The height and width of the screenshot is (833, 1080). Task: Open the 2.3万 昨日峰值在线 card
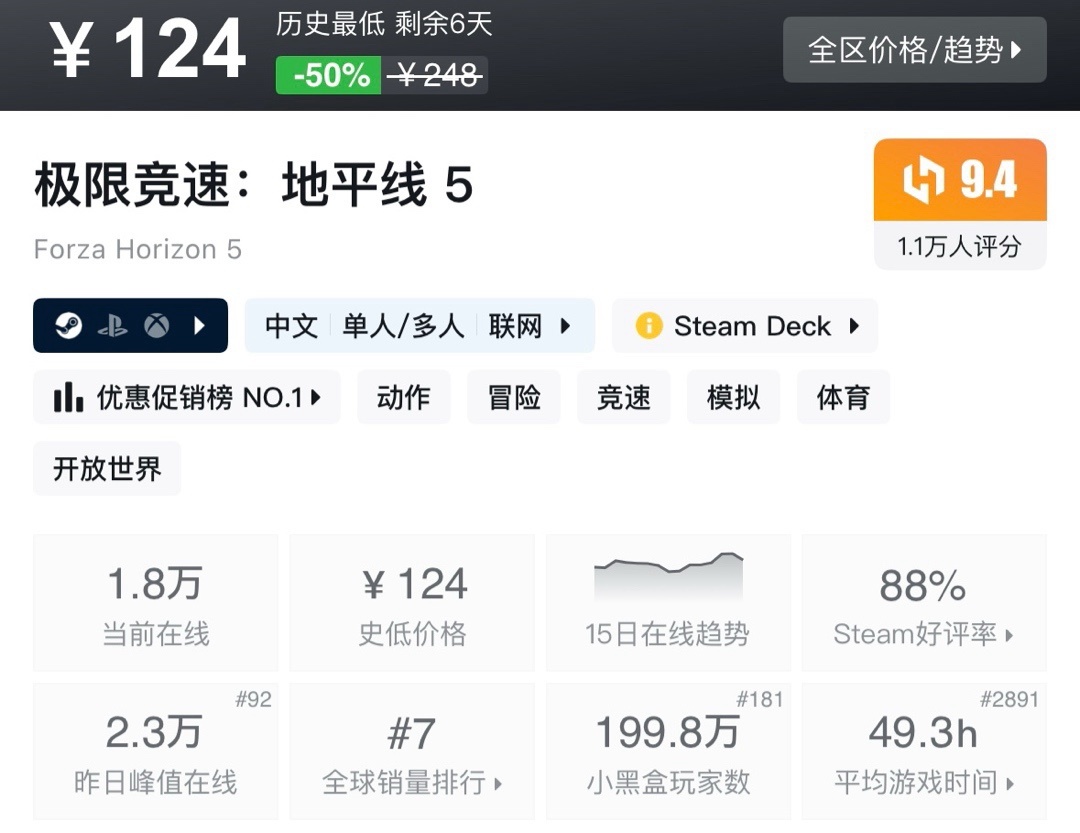point(156,751)
